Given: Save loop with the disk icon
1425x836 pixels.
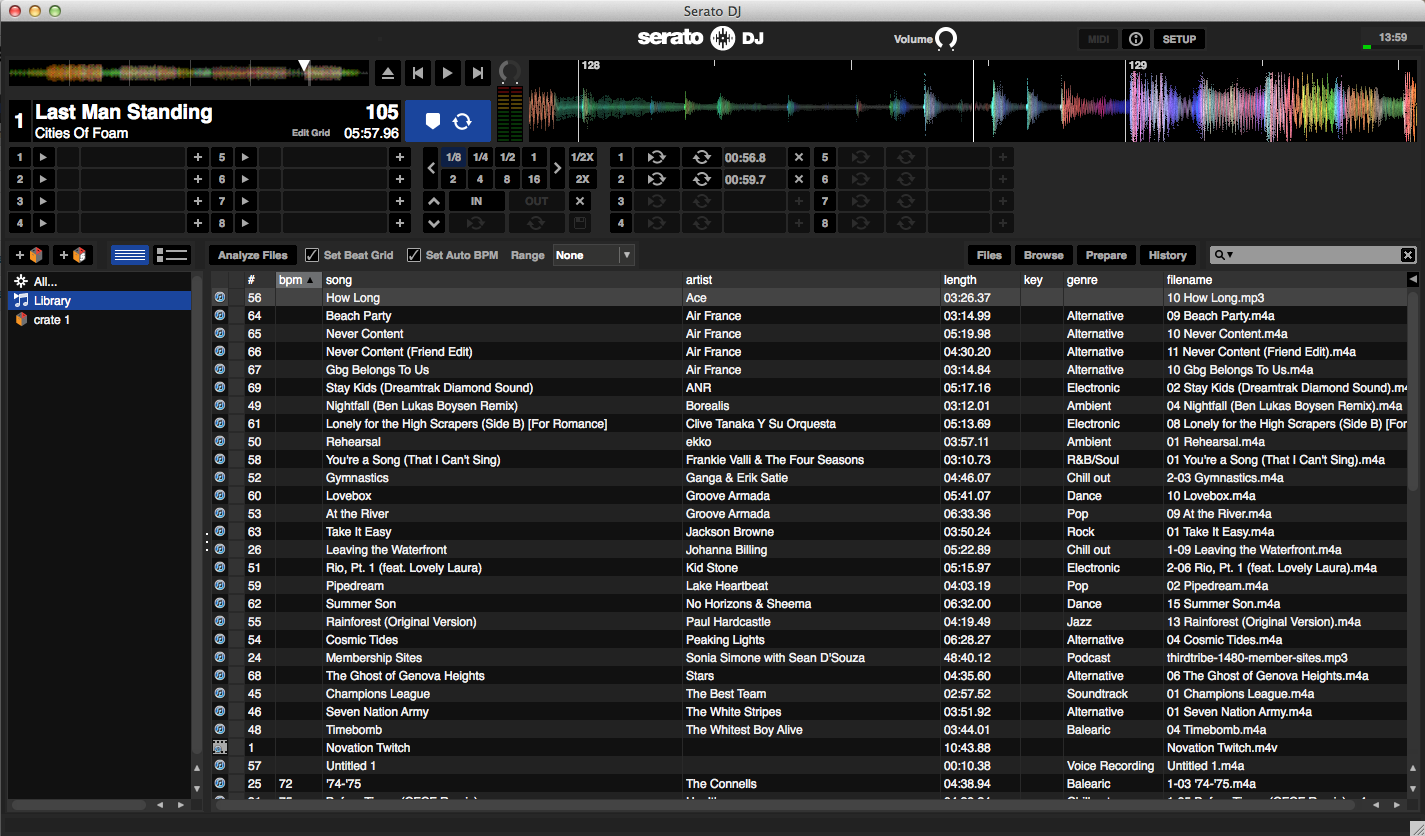Looking at the screenshot, I should pyautogui.click(x=579, y=223).
